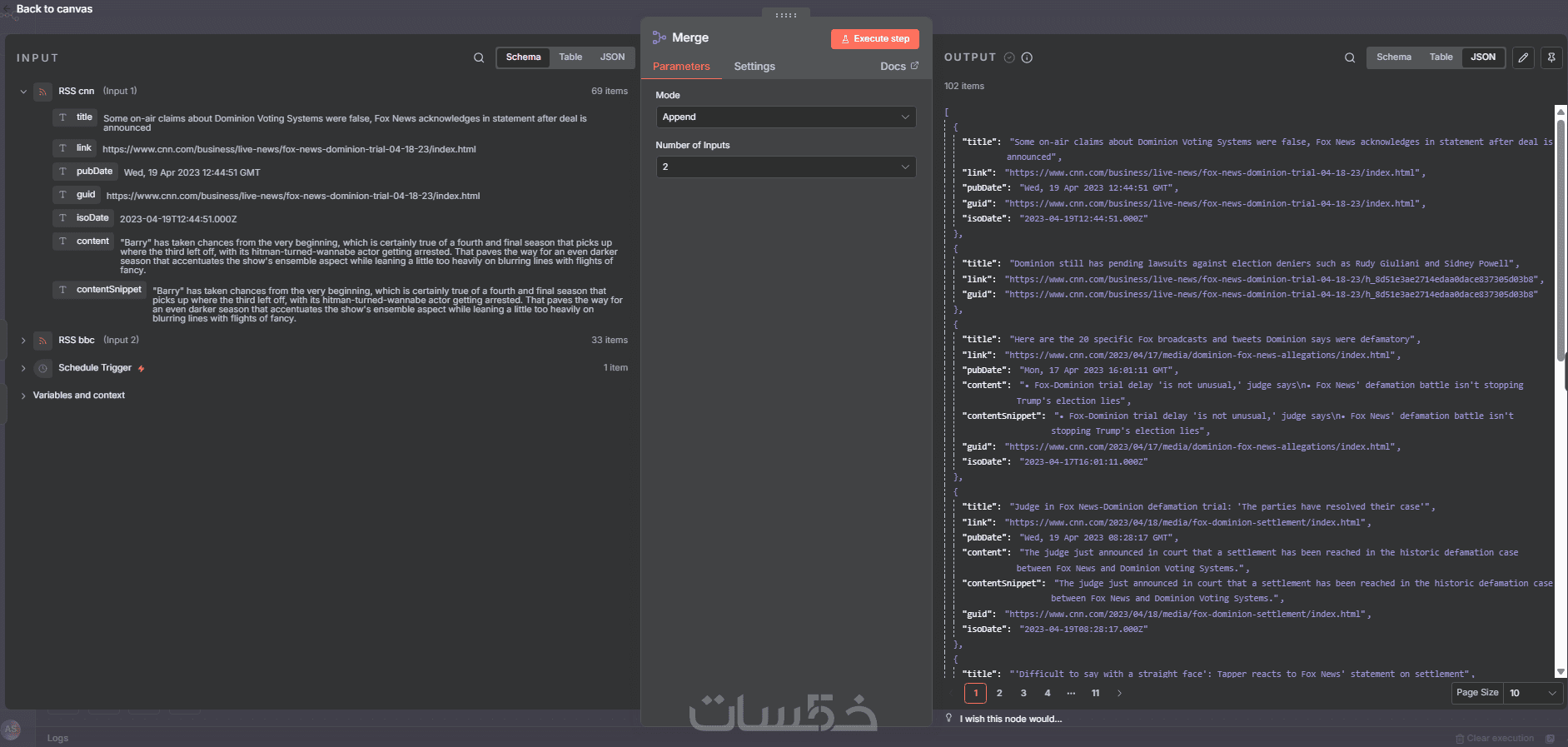Switch input view to JSON
Screen dimensions: 1568x747
tap(612, 57)
